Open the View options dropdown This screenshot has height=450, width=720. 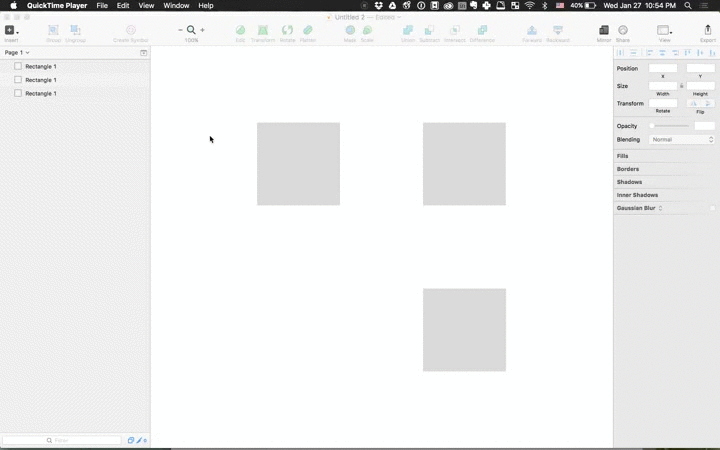[664, 30]
